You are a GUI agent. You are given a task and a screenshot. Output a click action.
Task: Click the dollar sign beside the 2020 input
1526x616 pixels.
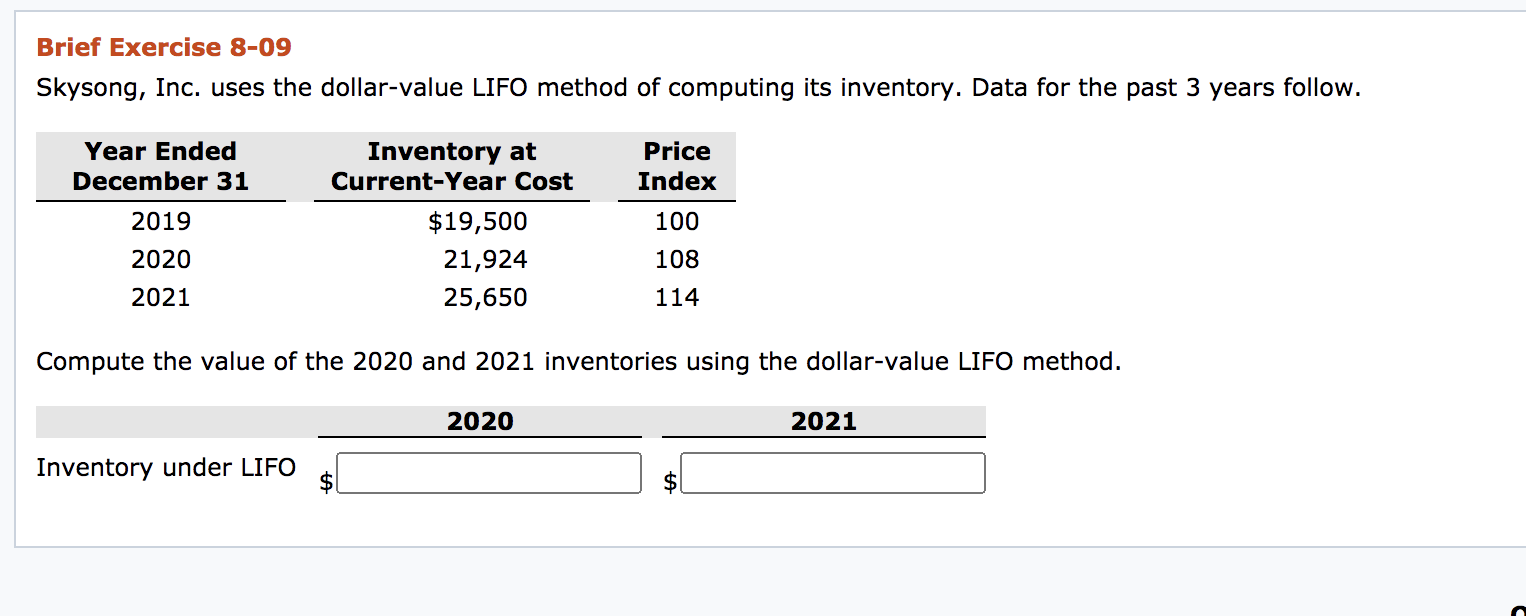[x=325, y=481]
